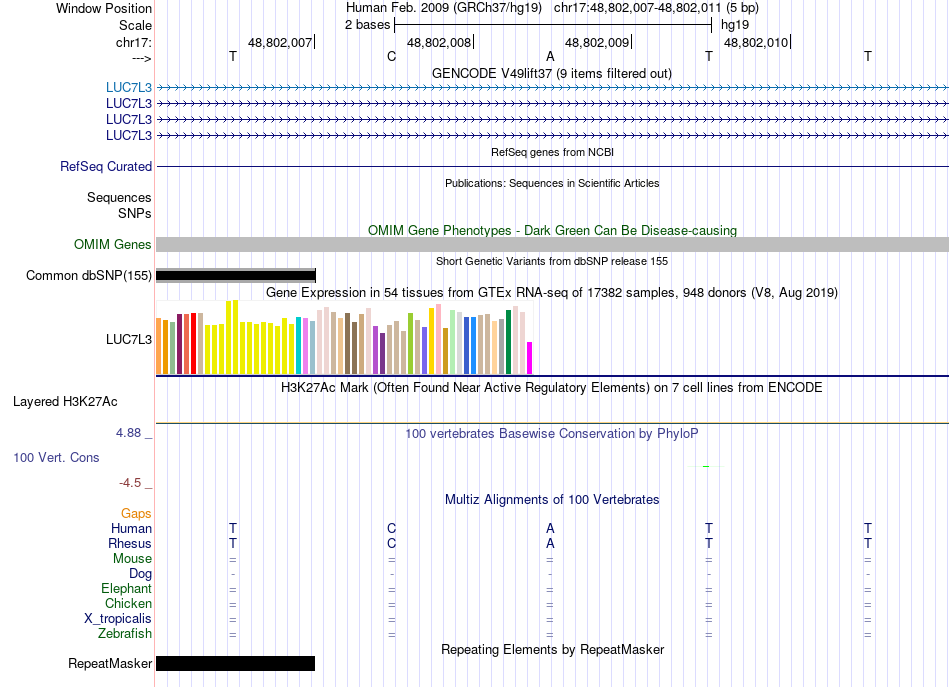Screen dimensions: 950x687
Task: Open the OMIM Genes track label
Action: coord(113,245)
